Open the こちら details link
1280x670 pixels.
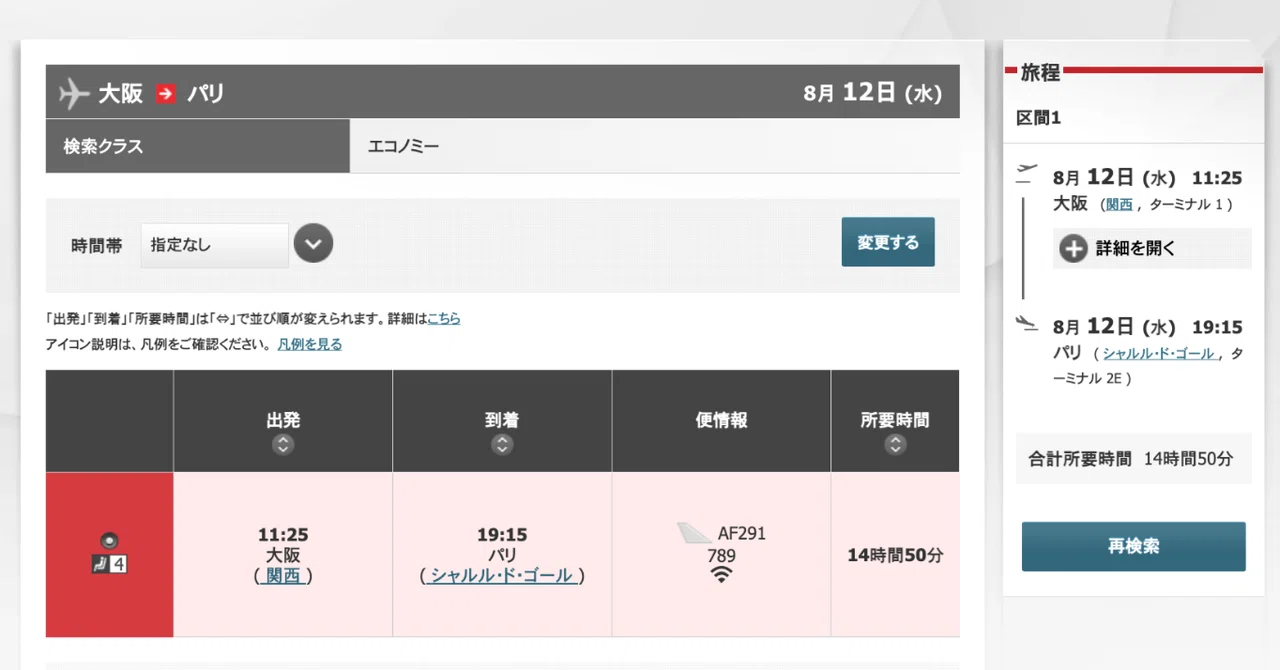pyautogui.click(x=444, y=319)
